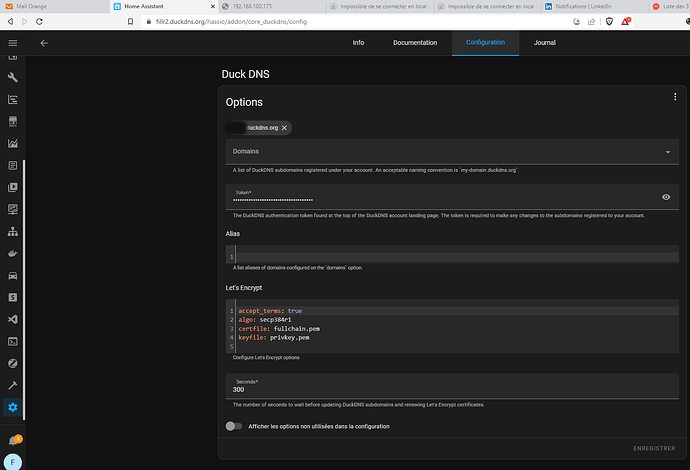Open the hamburger sidebar menu

point(13,43)
